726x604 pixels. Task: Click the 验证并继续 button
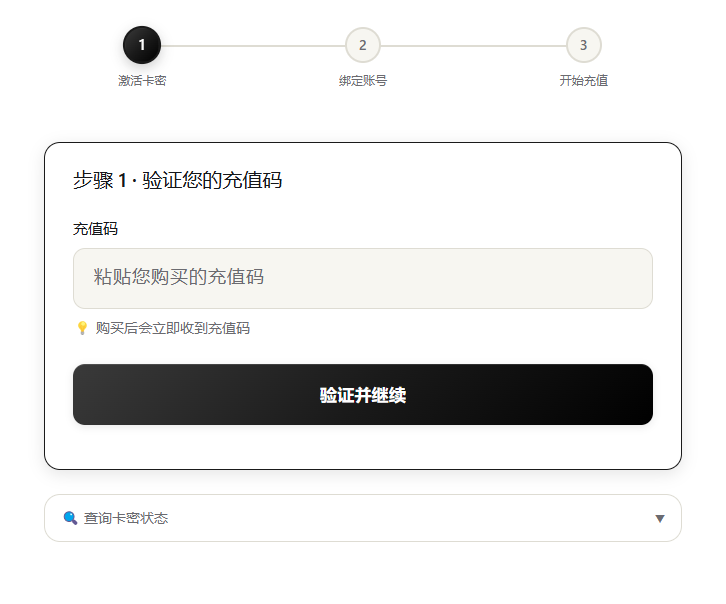pyautogui.click(x=363, y=394)
